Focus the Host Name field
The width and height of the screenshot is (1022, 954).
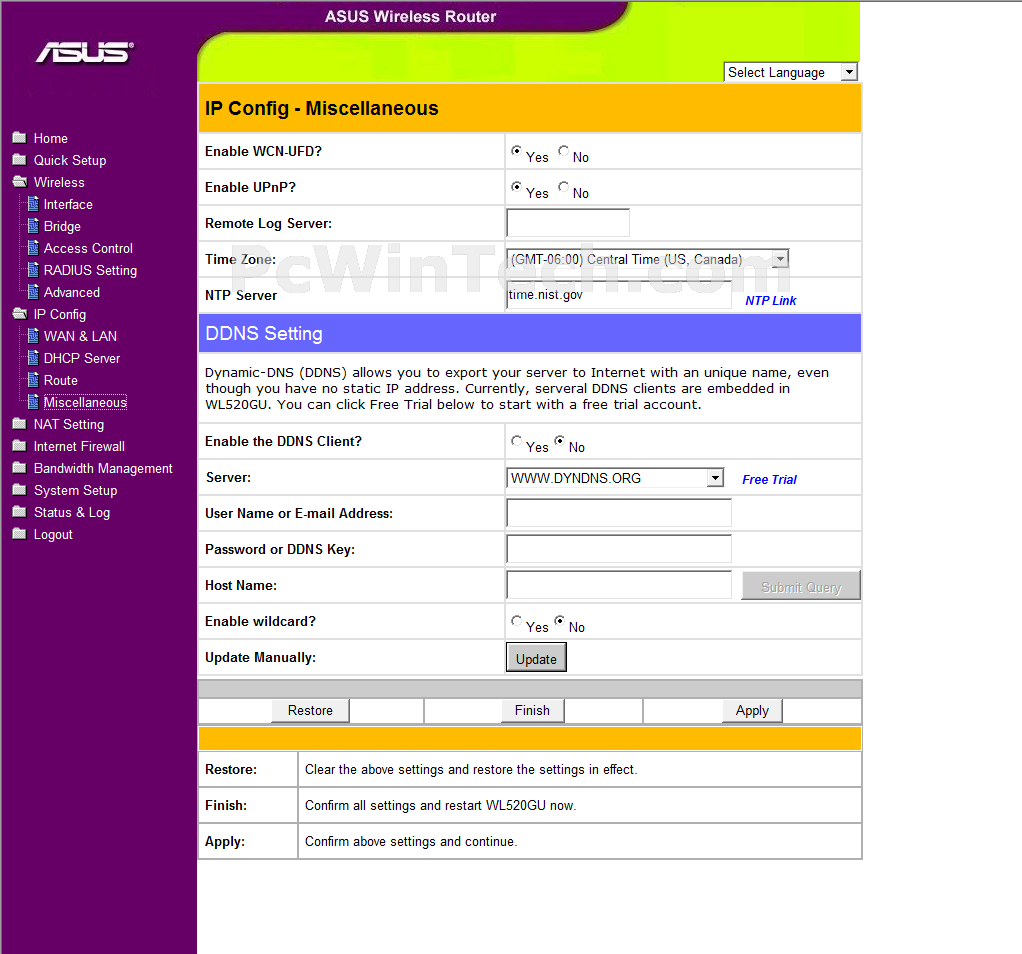point(619,585)
